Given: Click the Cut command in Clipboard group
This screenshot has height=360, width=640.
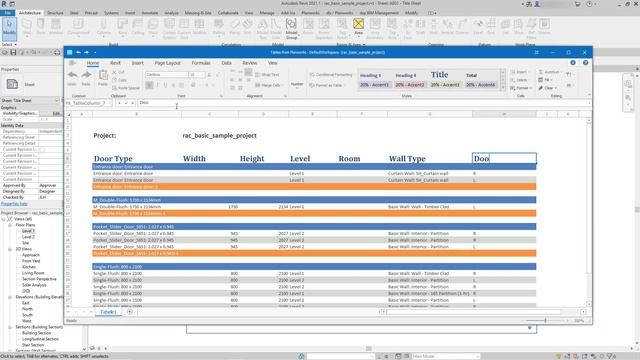Looking at the screenshot, I should 119,72.
